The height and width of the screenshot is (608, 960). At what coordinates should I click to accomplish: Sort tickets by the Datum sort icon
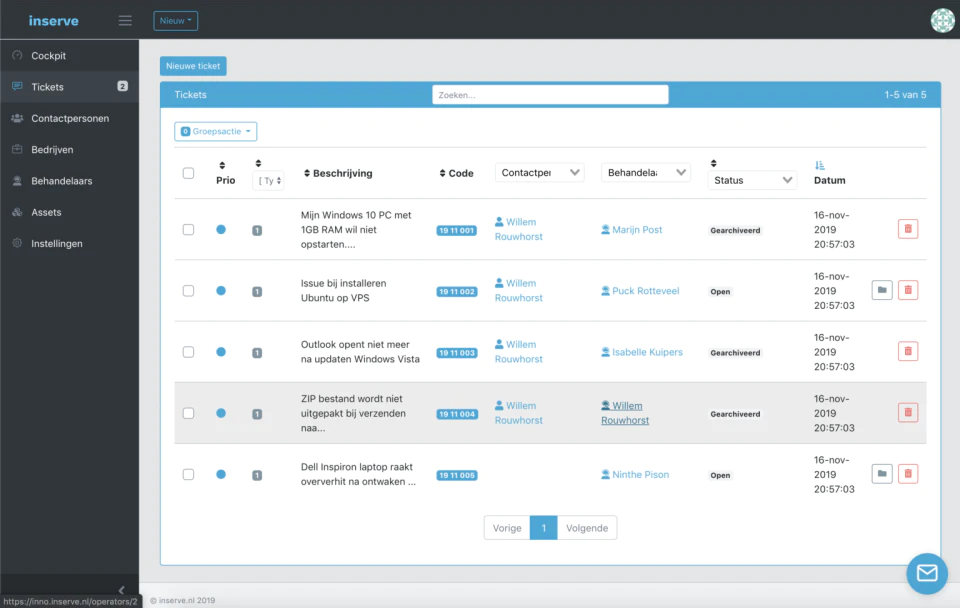tap(820, 165)
